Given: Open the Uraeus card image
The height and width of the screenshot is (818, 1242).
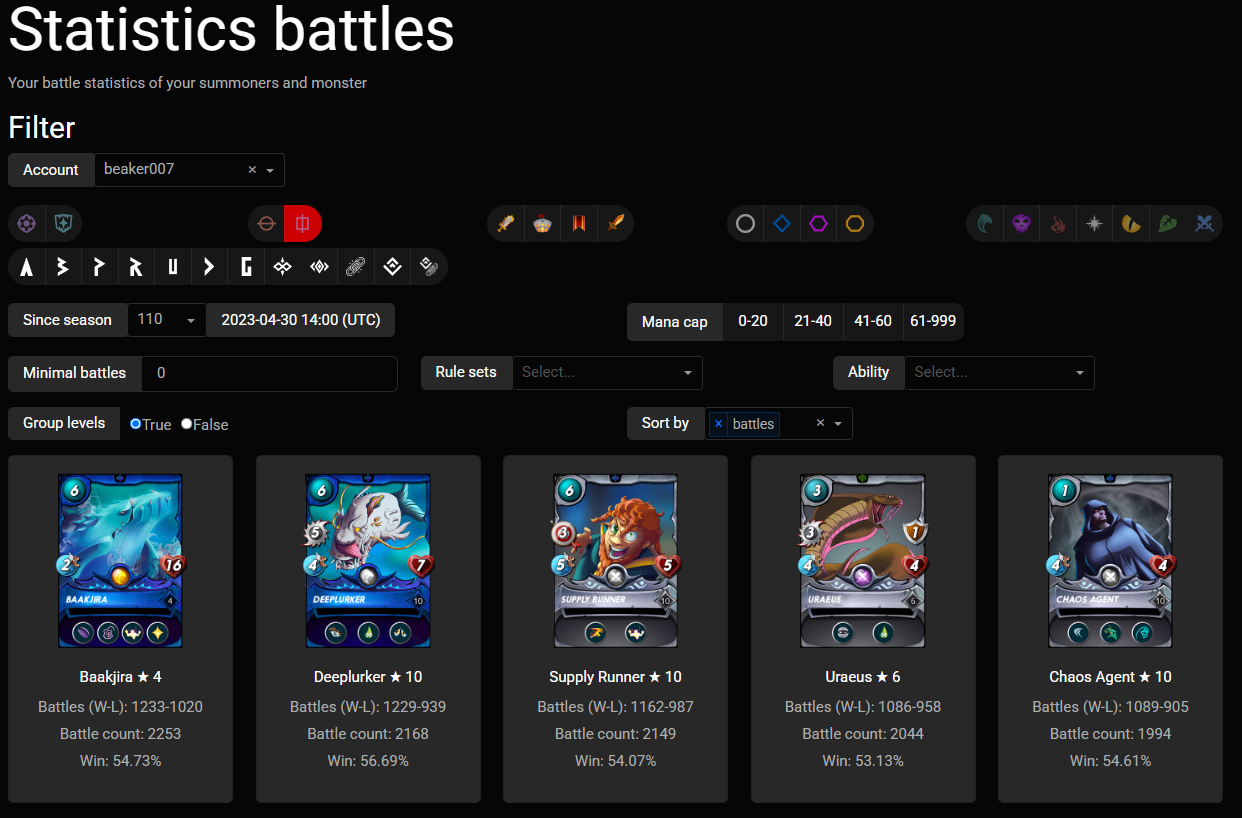Looking at the screenshot, I should (863, 561).
